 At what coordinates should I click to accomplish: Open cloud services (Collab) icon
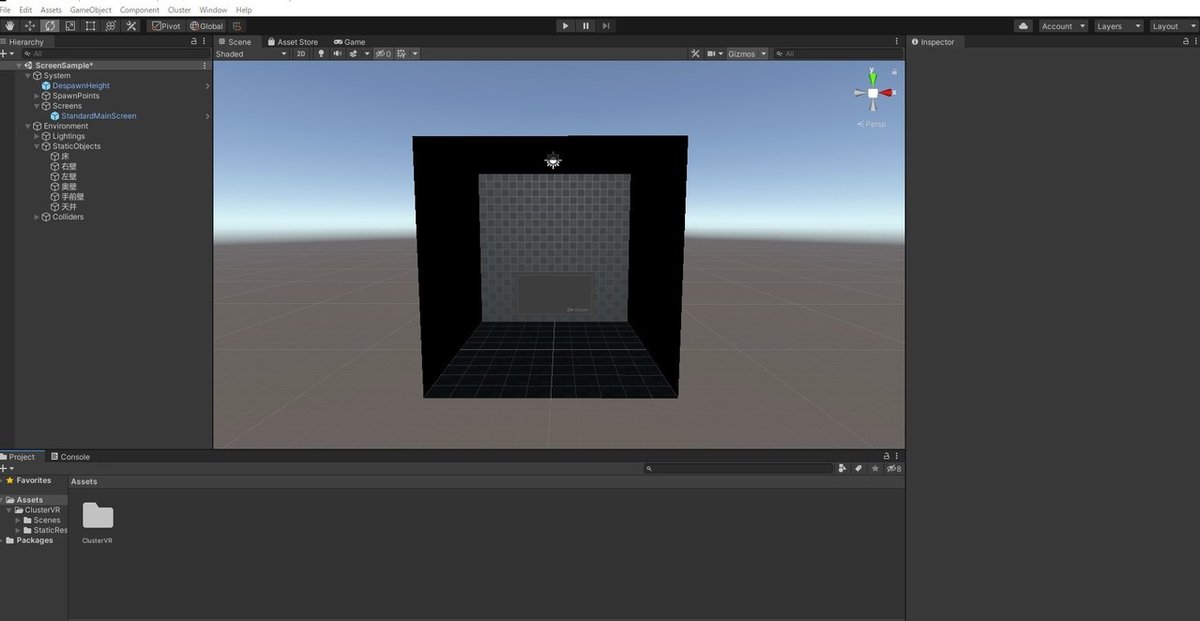point(1023,26)
